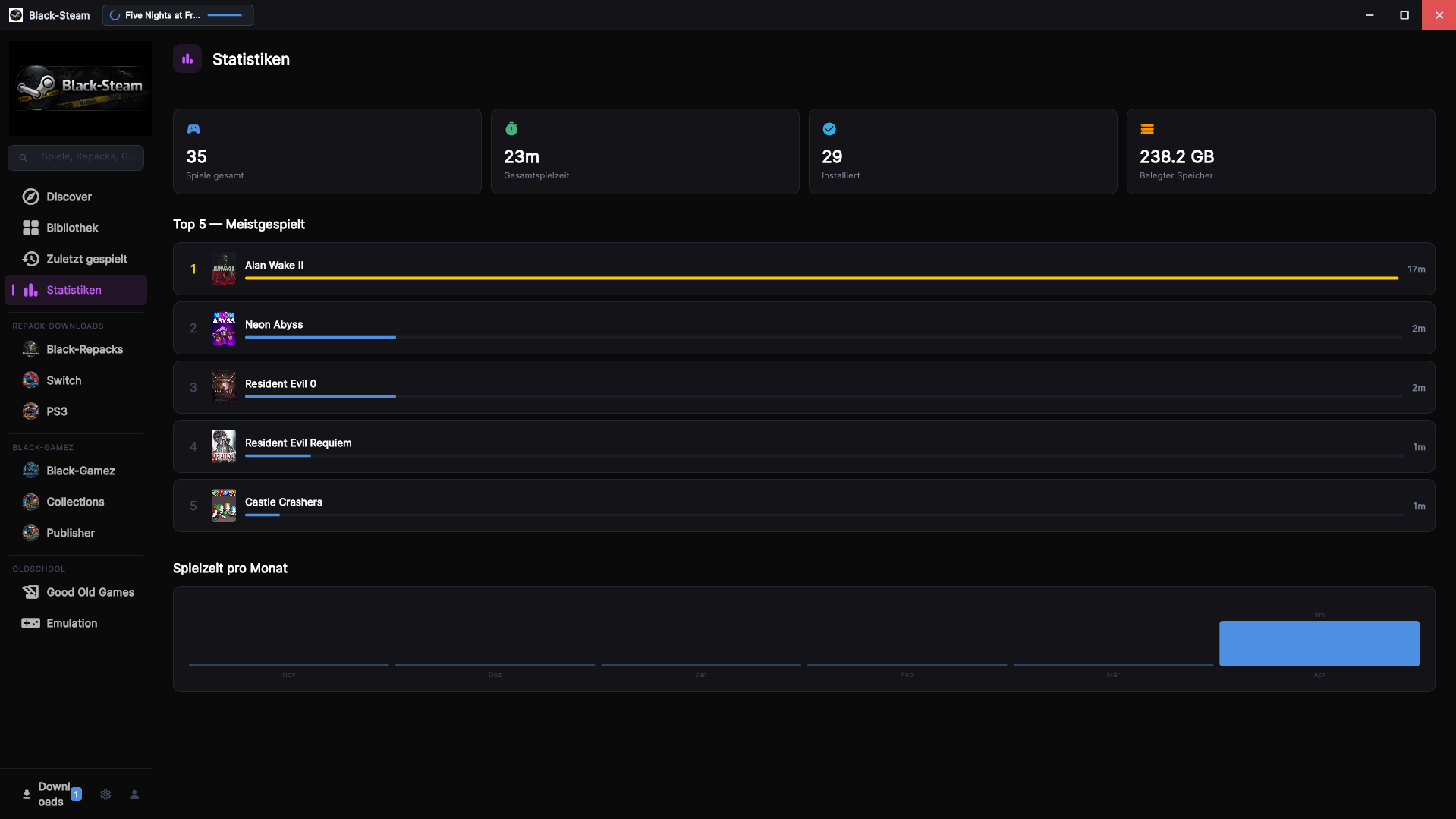
Task: Click the Neon Abyss playtime bar
Action: click(320, 338)
